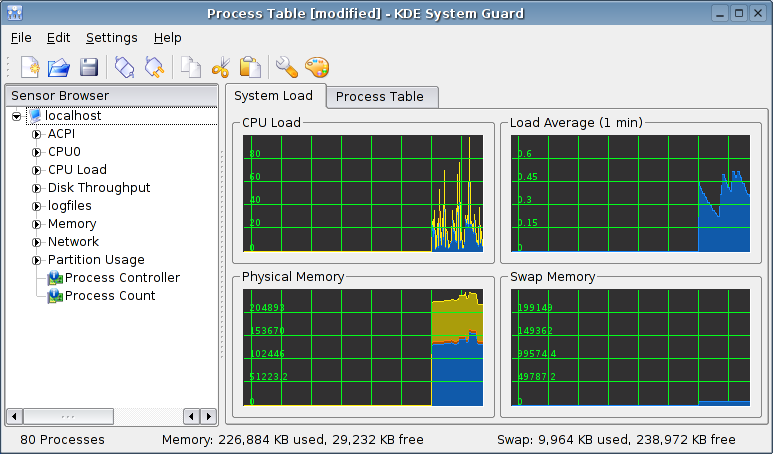Expand the ACPI tree node
This screenshot has height=454, width=773.
36,134
